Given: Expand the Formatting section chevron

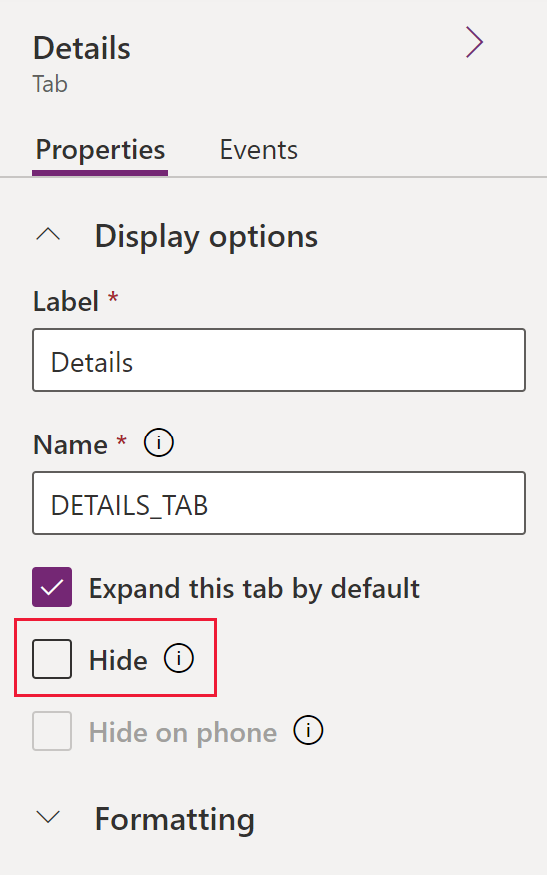Looking at the screenshot, I should tap(48, 818).
